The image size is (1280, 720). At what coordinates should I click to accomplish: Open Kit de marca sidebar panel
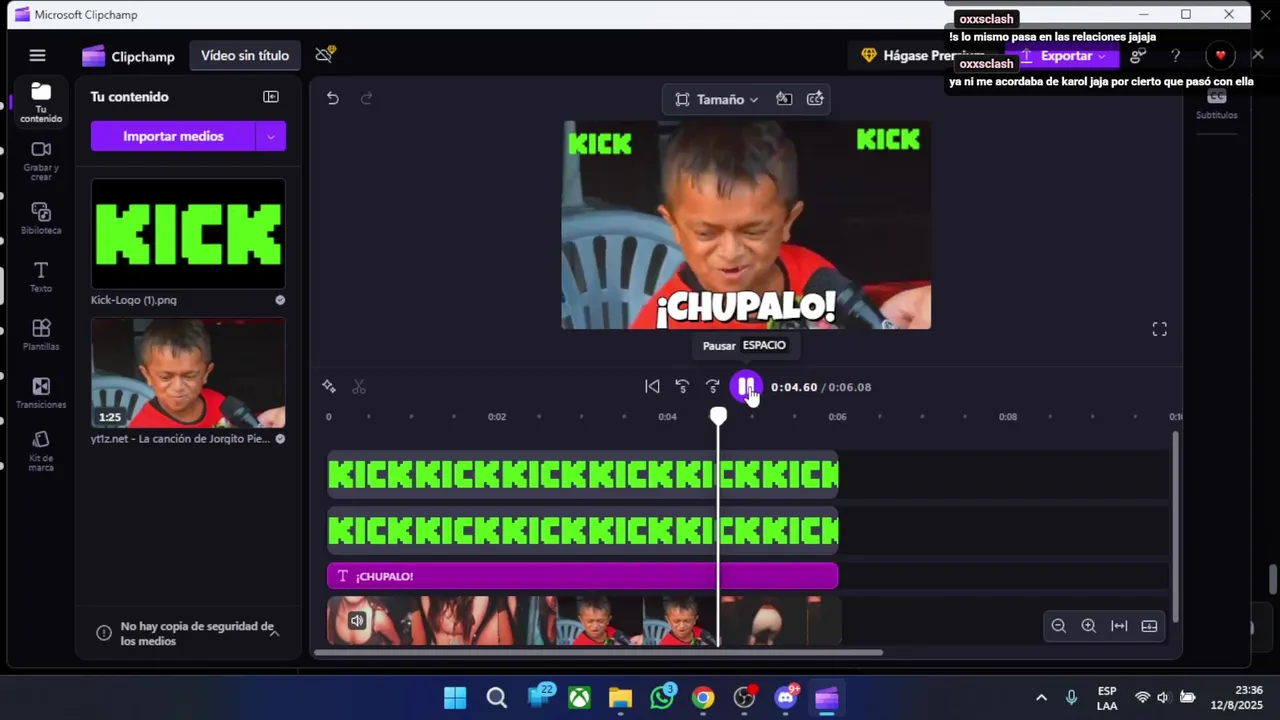point(41,451)
